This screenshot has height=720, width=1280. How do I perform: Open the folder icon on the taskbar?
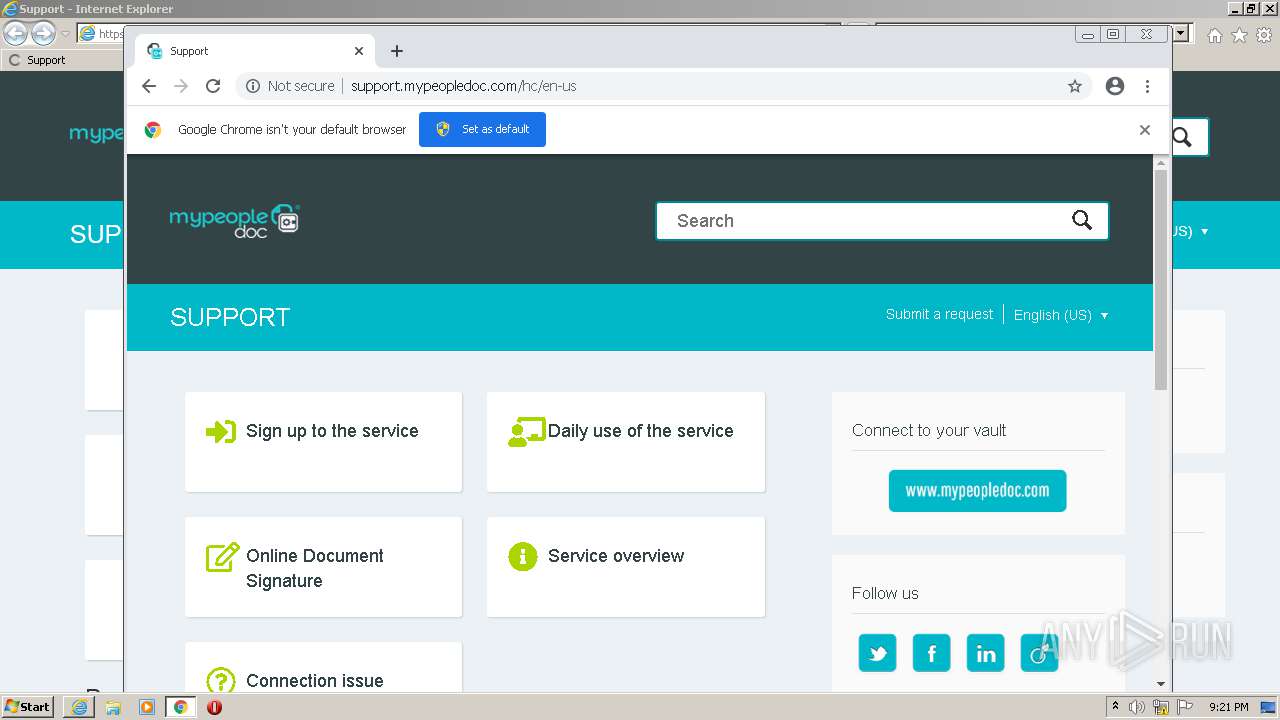click(113, 707)
